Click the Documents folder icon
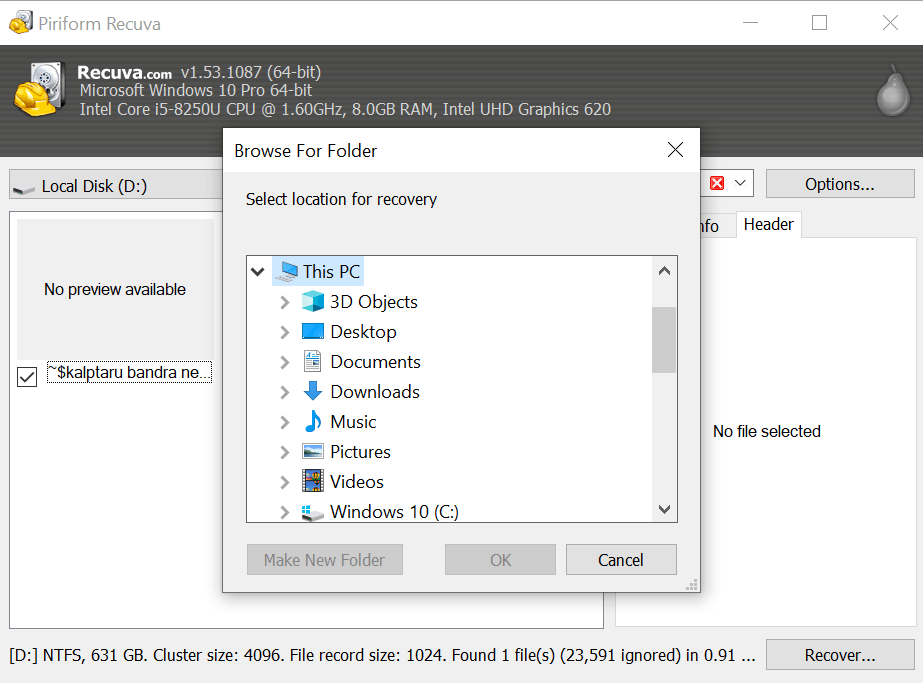The height and width of the screenshot is (683, 923). (x=313, y=362)
